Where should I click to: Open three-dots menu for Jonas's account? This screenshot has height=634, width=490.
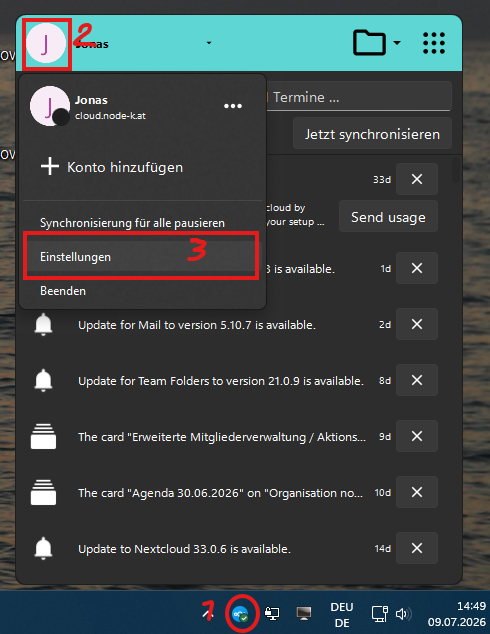pyautogui.click(x=233, y=106)
